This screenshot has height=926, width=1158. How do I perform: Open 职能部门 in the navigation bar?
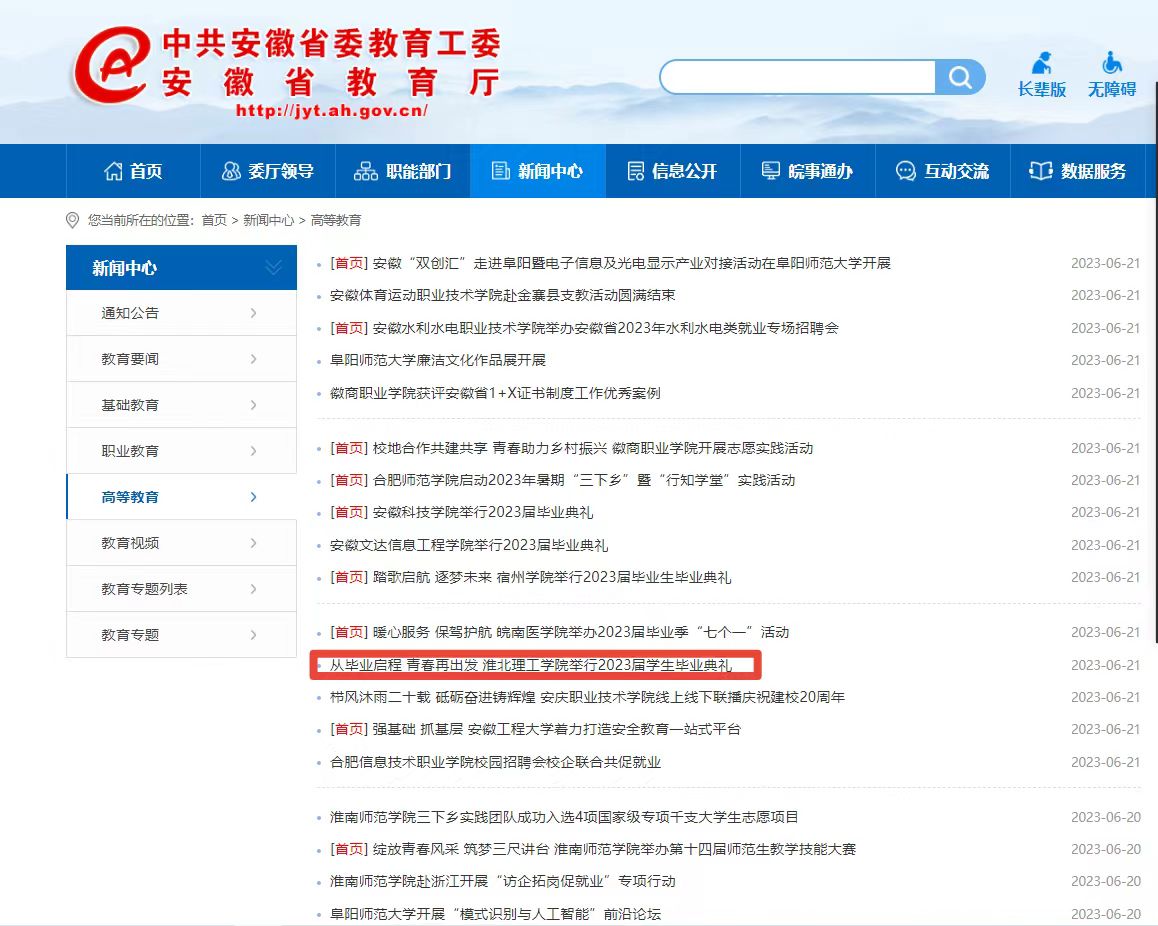pos(403,171)
